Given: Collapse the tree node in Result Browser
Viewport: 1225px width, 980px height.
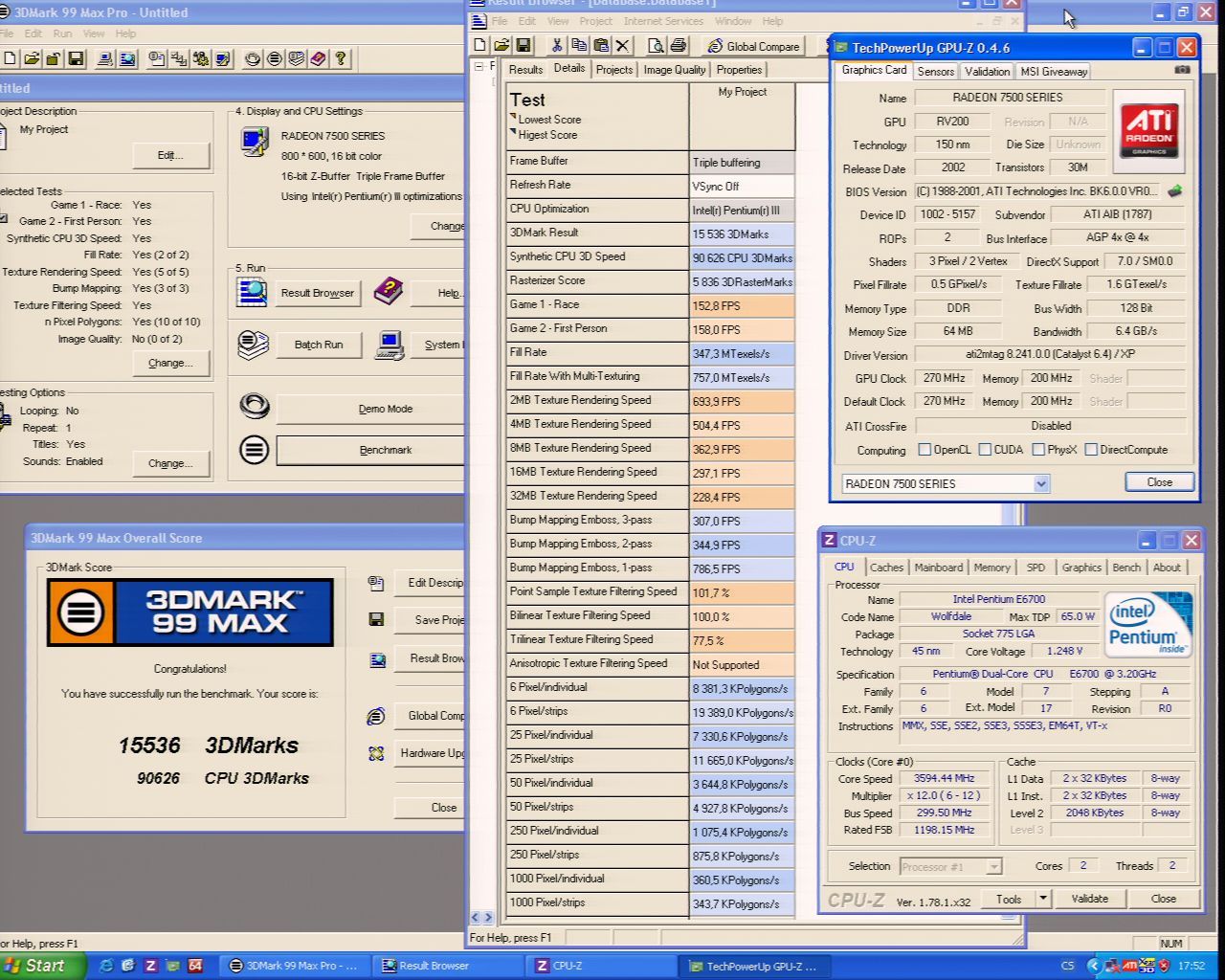Looking at the screenshot, I should click(479, 66).
